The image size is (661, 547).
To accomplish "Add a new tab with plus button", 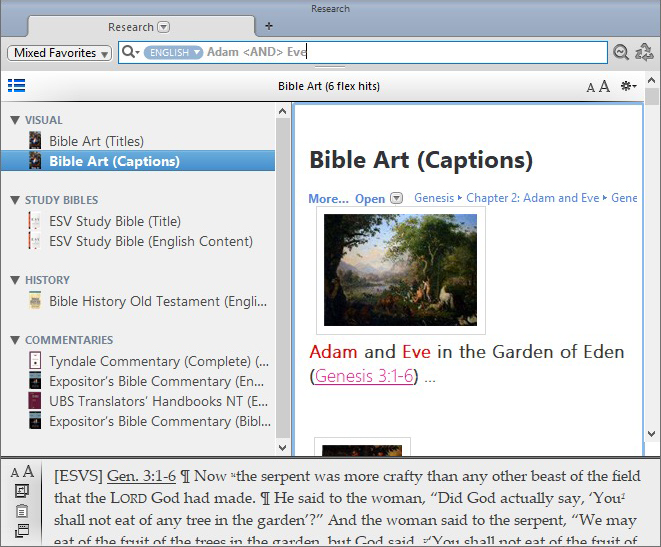I will coord(269,26).
